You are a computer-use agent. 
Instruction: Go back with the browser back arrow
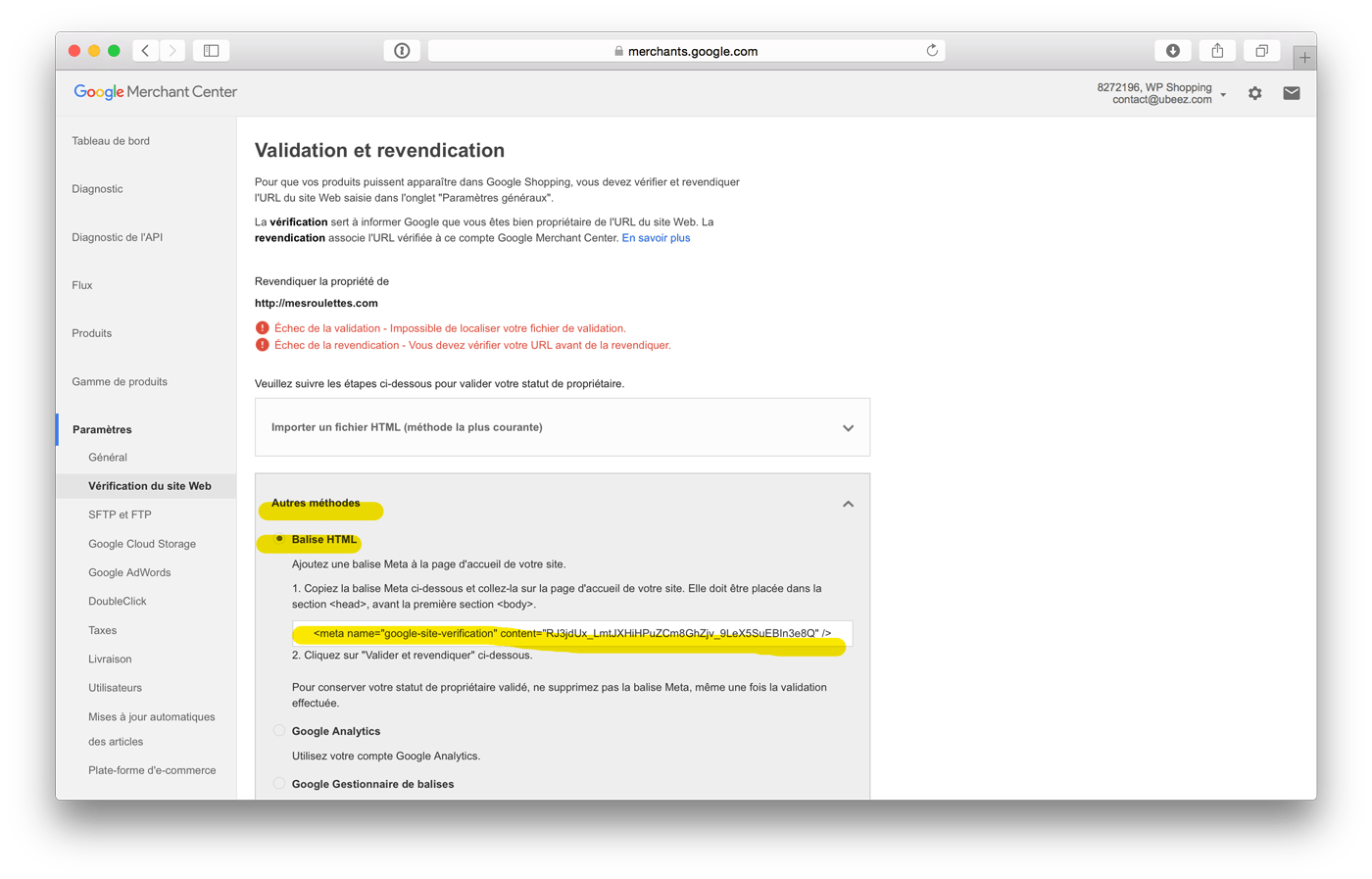(x=145, y=51)
